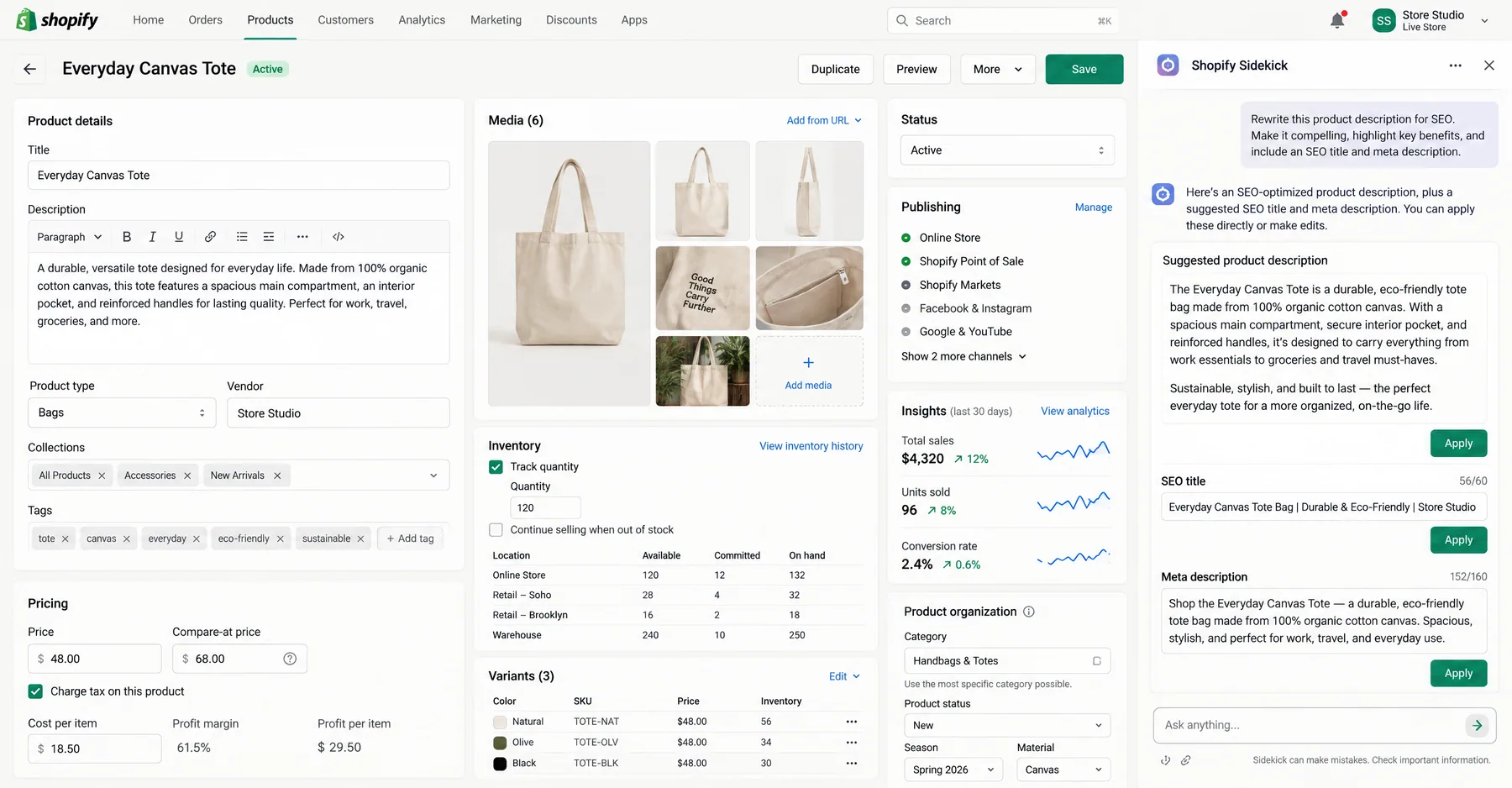Open the Customers page
The width and height of the screenshot is (1512, 788).
click(345, 20)
